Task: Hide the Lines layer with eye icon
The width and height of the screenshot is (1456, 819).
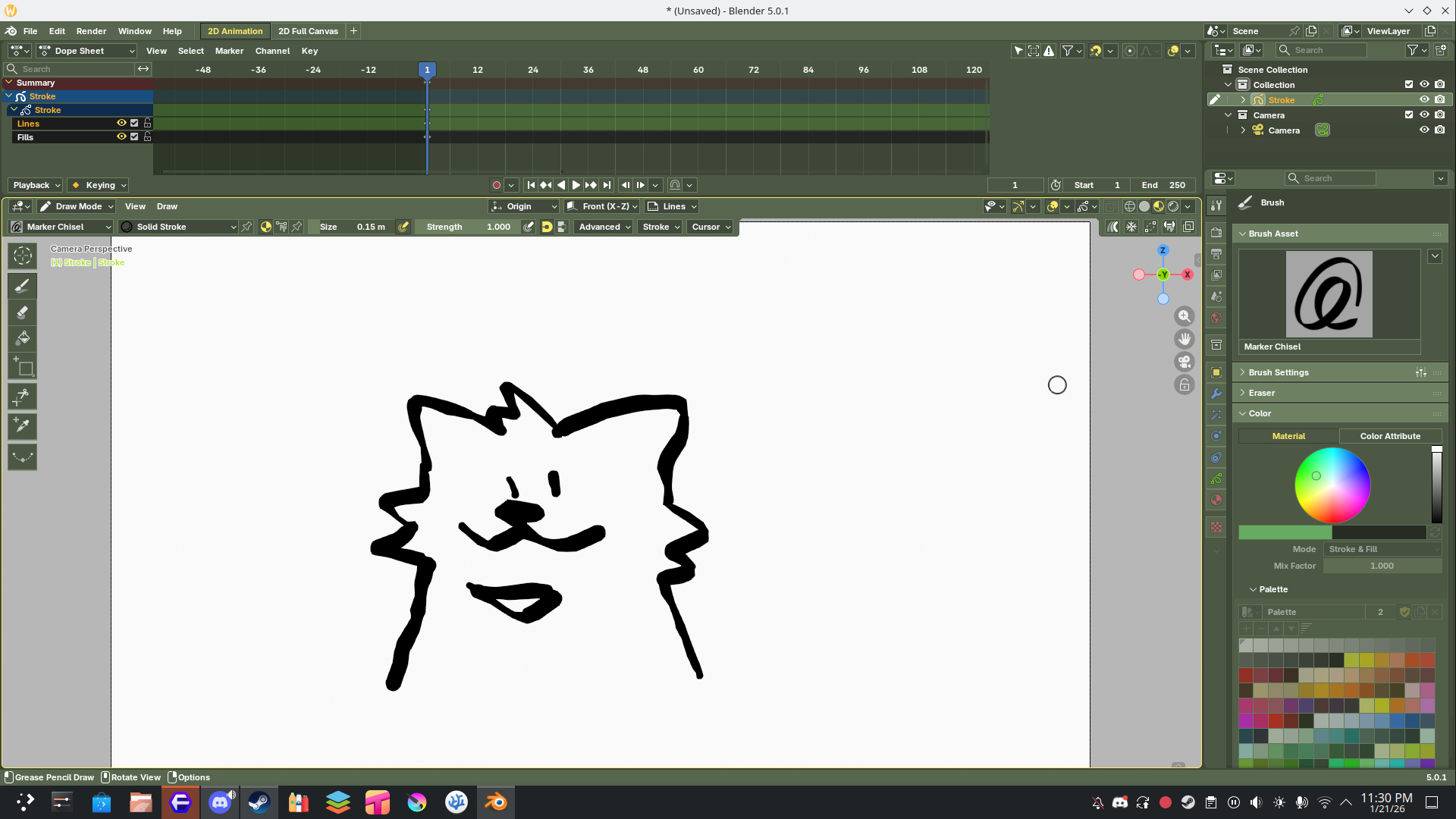Action: (x=121, y=123)
